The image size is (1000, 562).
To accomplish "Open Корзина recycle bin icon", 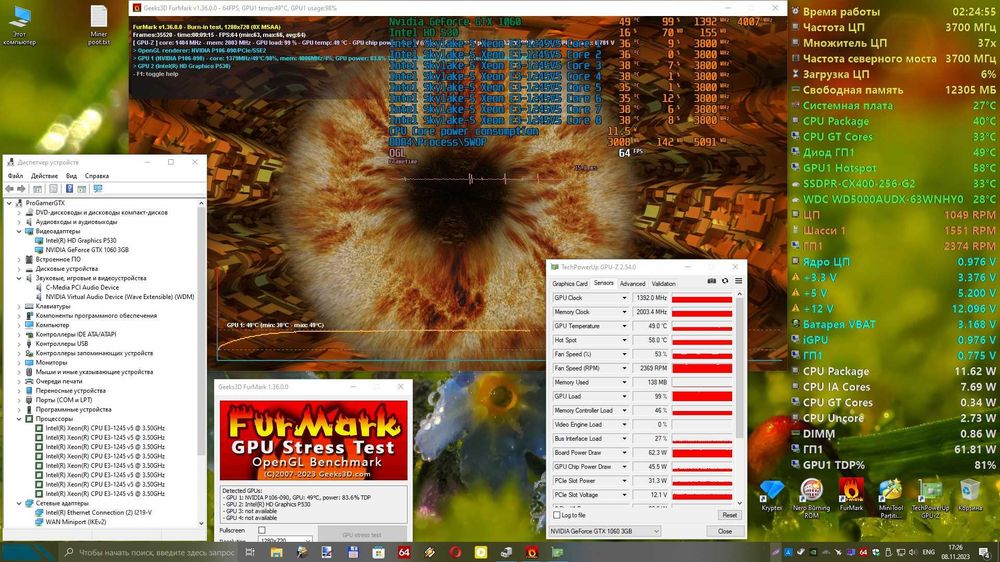I will pyautogui.click(x=969, y=496).
